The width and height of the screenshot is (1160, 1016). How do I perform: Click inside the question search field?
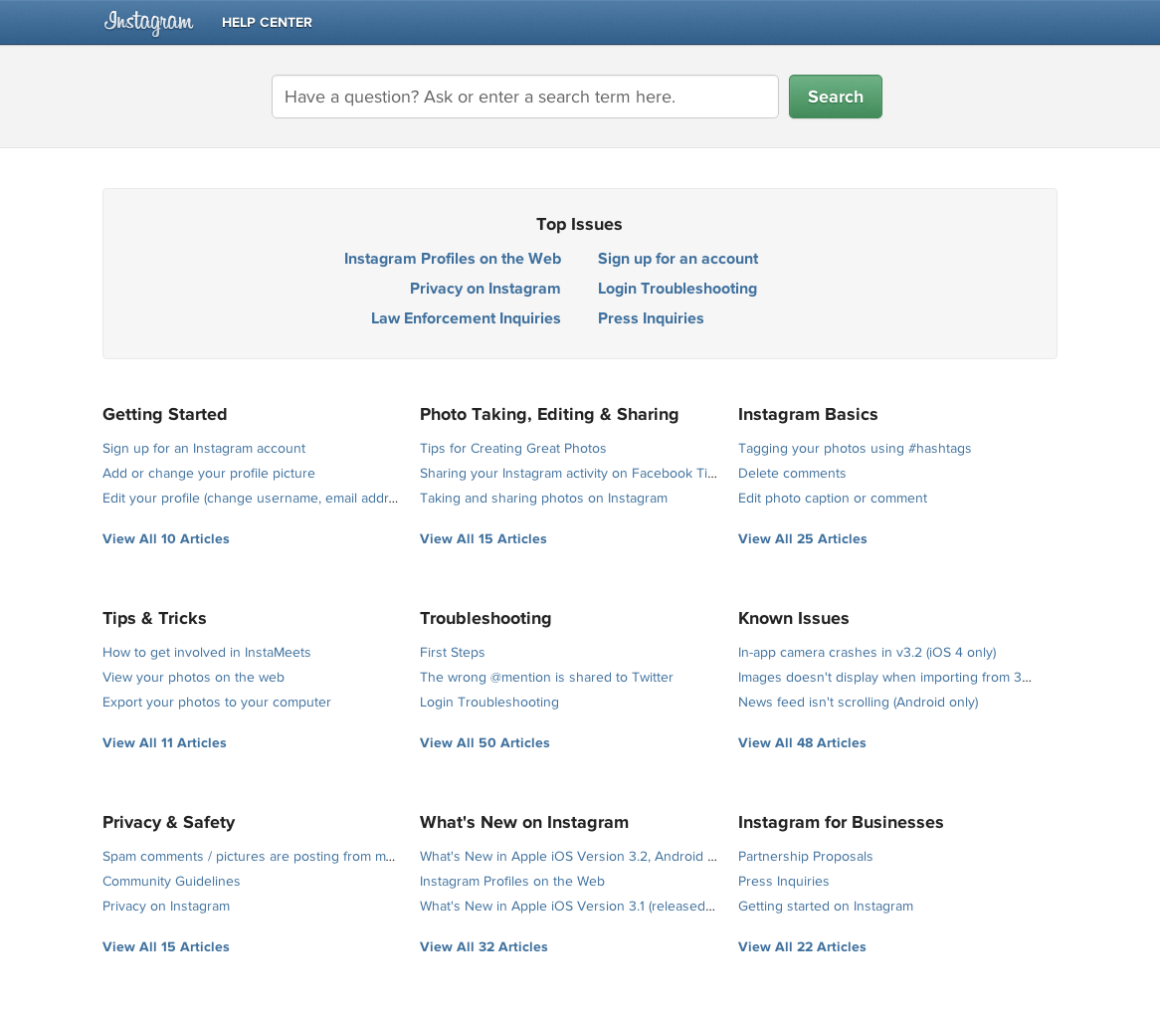coord(525,96)
